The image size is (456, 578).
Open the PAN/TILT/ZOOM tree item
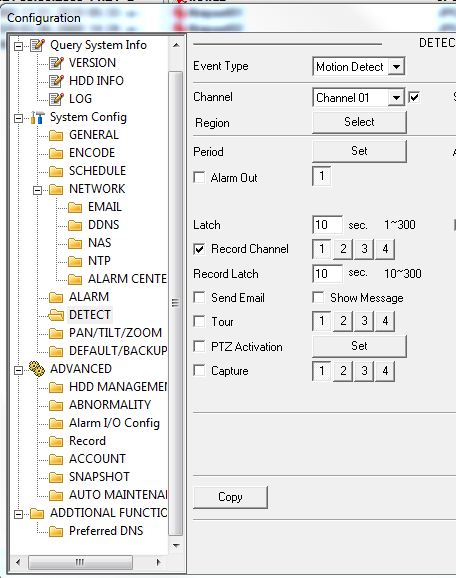[115, 333]
